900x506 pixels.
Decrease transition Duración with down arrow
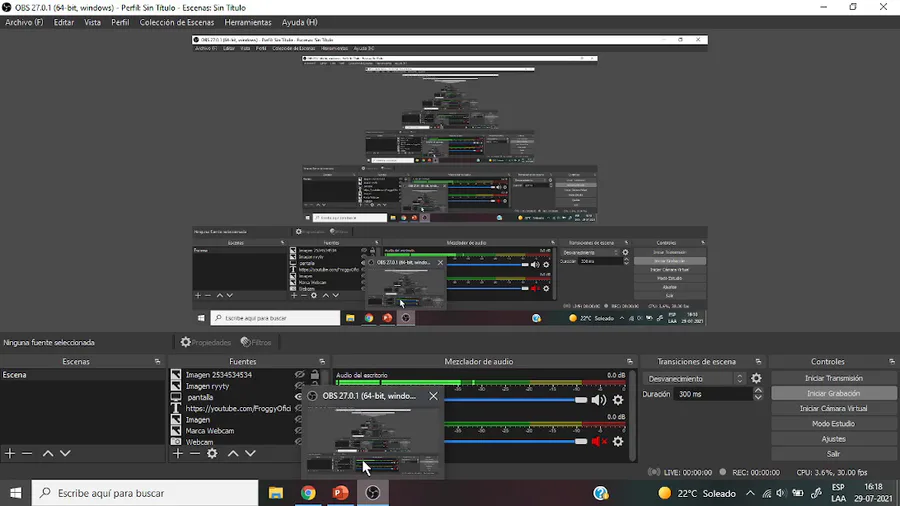[x=758, y=398]
